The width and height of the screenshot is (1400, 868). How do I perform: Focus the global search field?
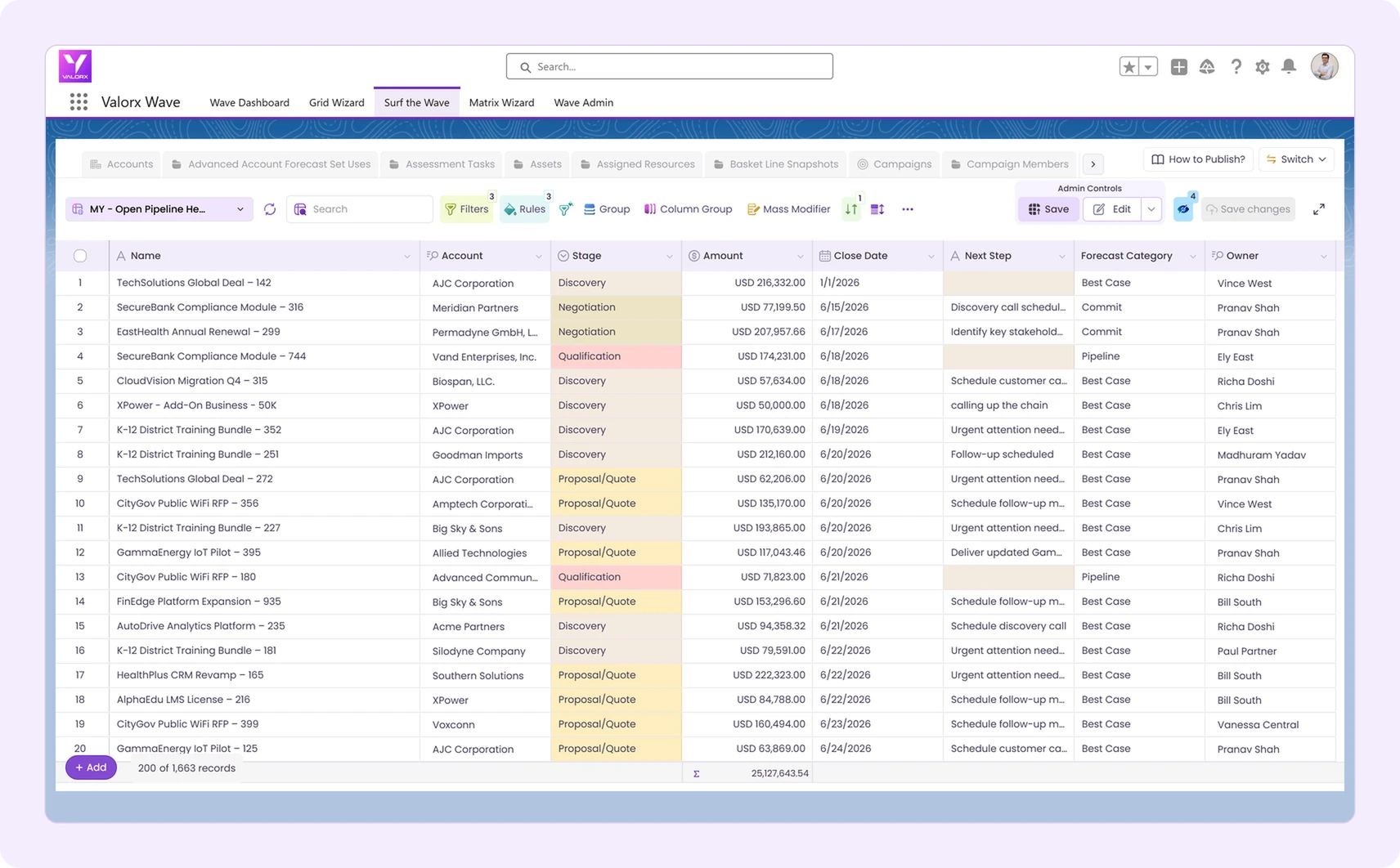(x=669, y=66)
